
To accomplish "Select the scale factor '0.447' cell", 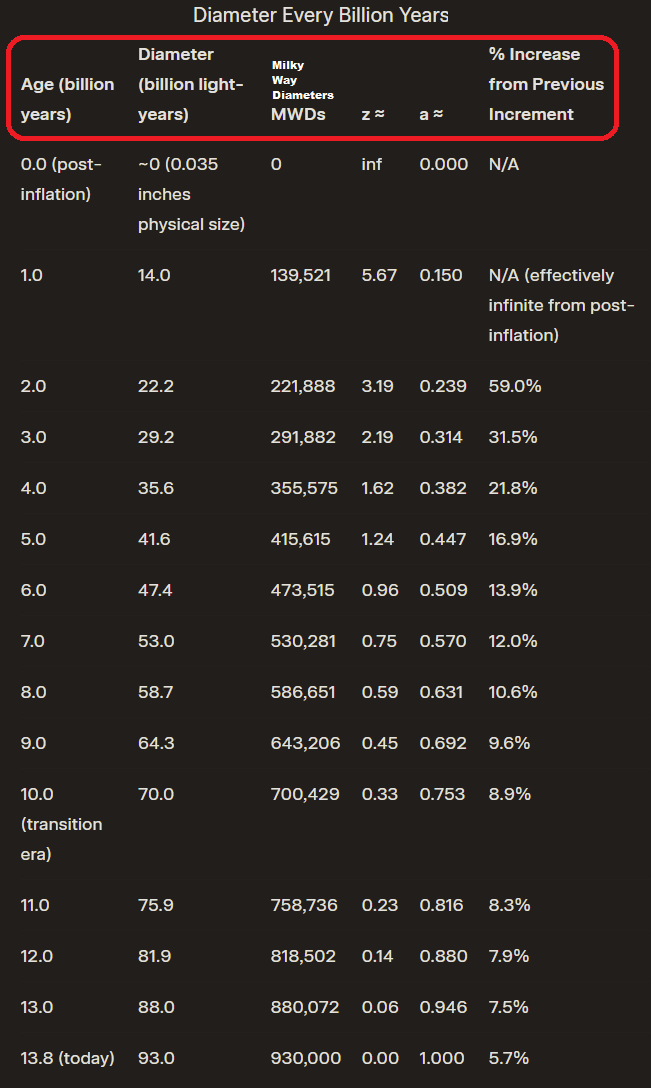I will [x=443, y=539].
